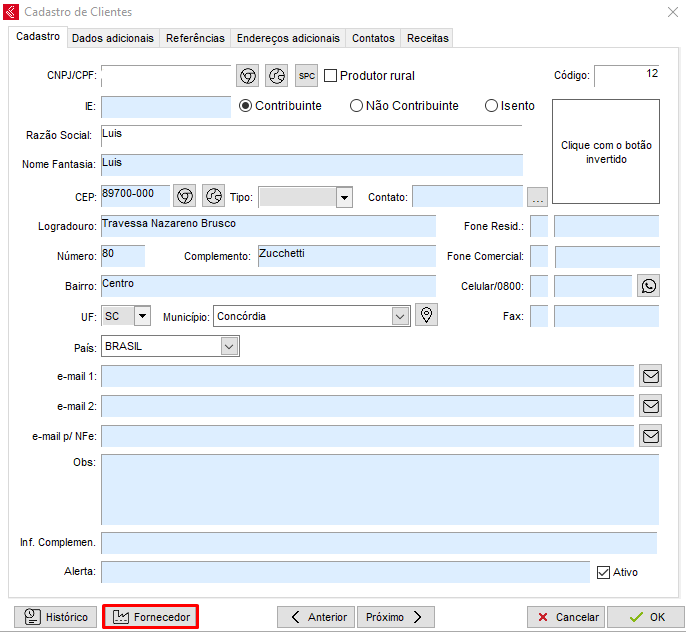
Task: Click the Razão Social field
Action: (312, 136)
